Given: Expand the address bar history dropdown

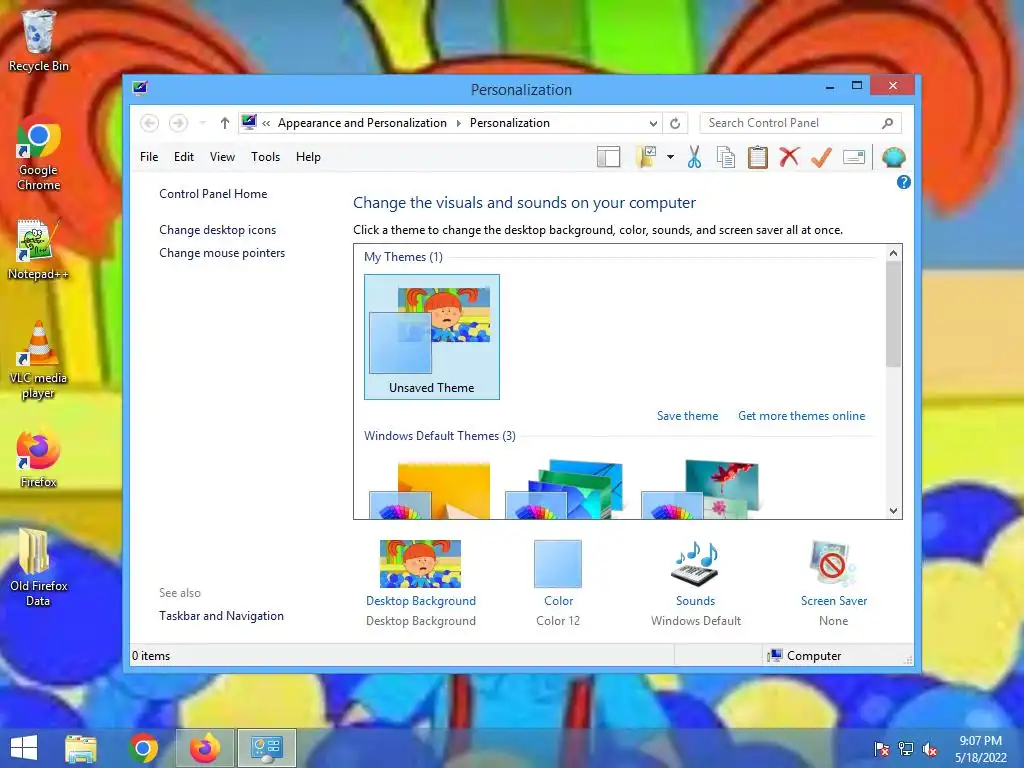Looking at the screenshot, I should coord(653,123).
